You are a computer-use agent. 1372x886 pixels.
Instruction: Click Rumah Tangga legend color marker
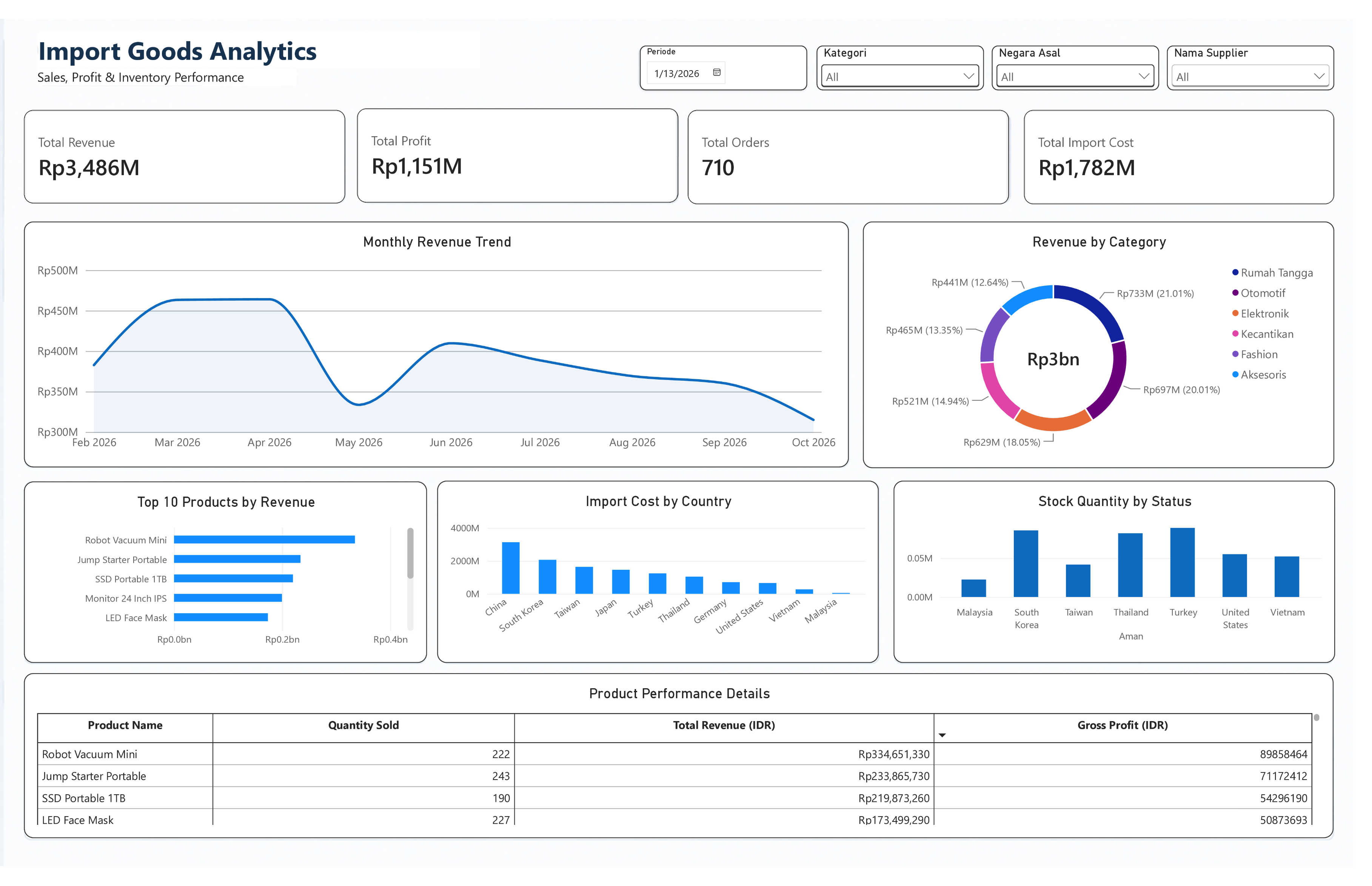(x=1235, y=272)
